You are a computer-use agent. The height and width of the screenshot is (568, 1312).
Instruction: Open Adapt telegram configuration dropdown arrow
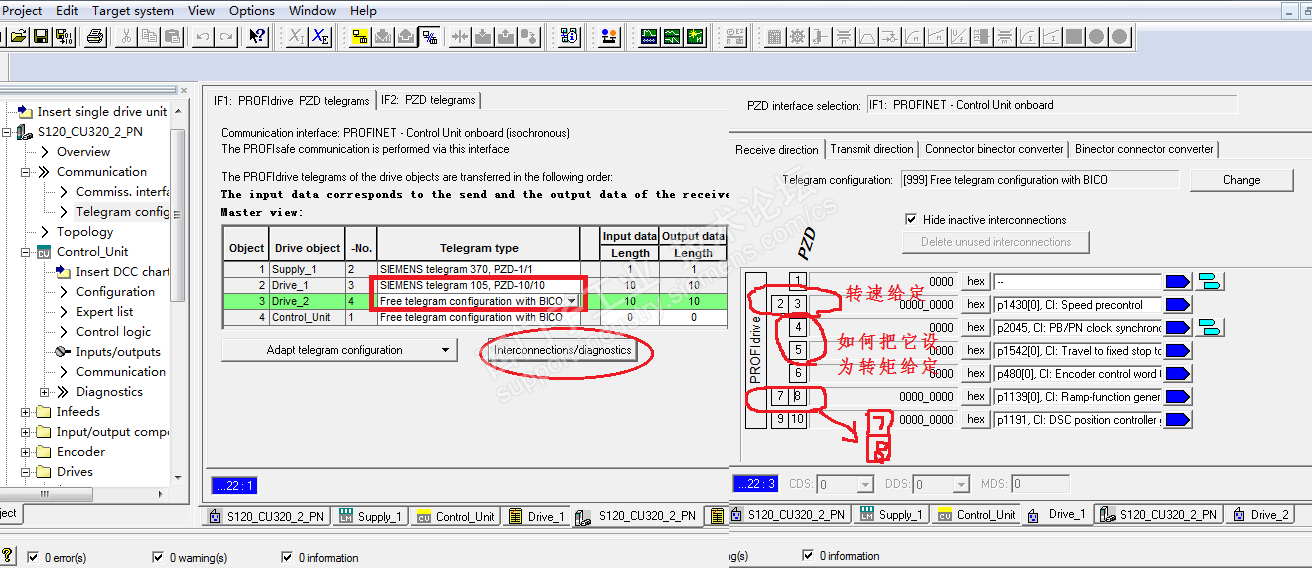coord(445,350)
